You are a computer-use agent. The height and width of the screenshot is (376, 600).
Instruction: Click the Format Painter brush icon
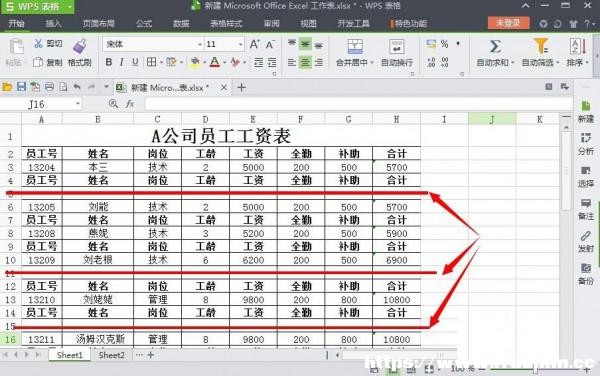tap(80, 46)
